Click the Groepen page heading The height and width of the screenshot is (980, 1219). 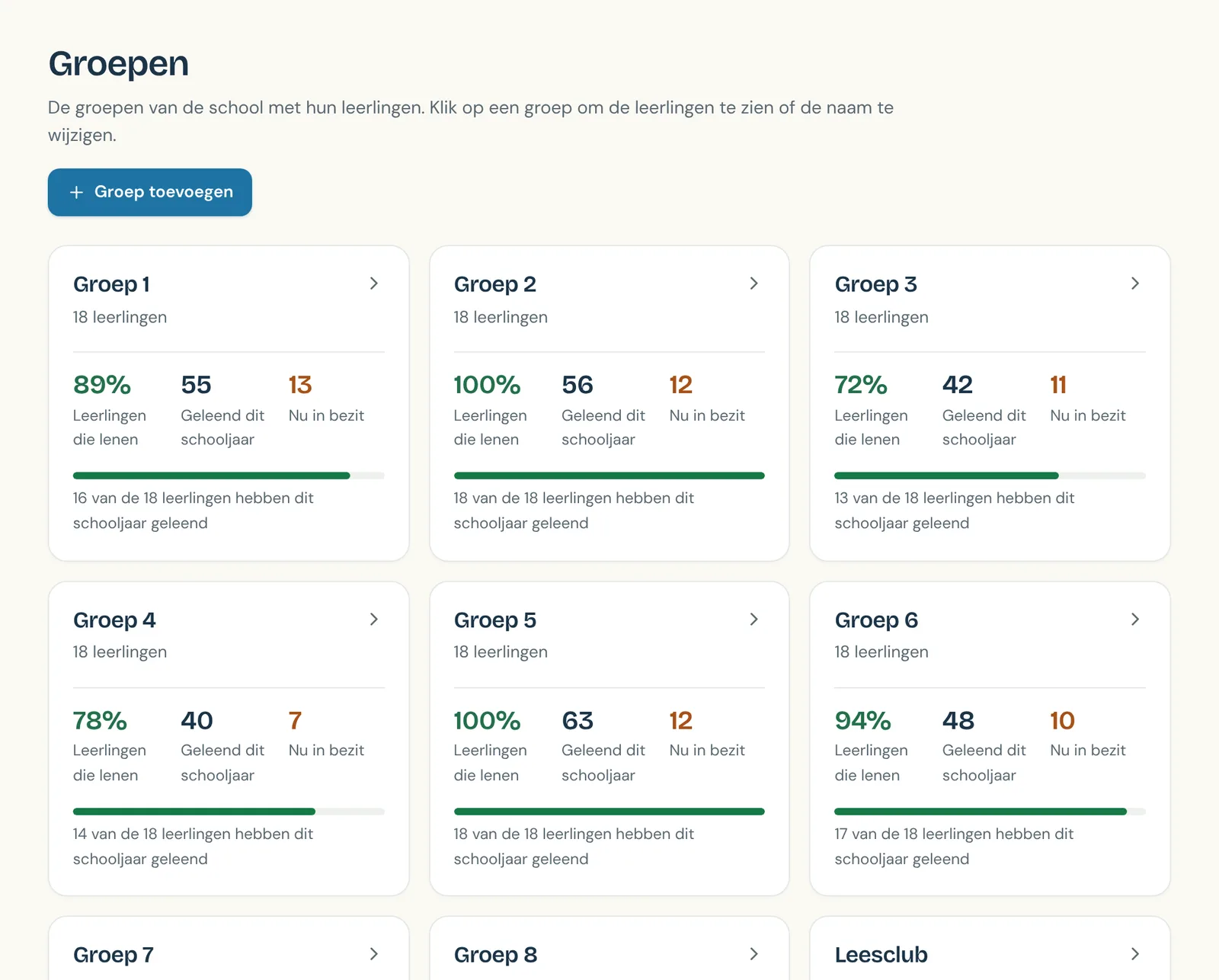pyautogui.click(x=119, y=64)
